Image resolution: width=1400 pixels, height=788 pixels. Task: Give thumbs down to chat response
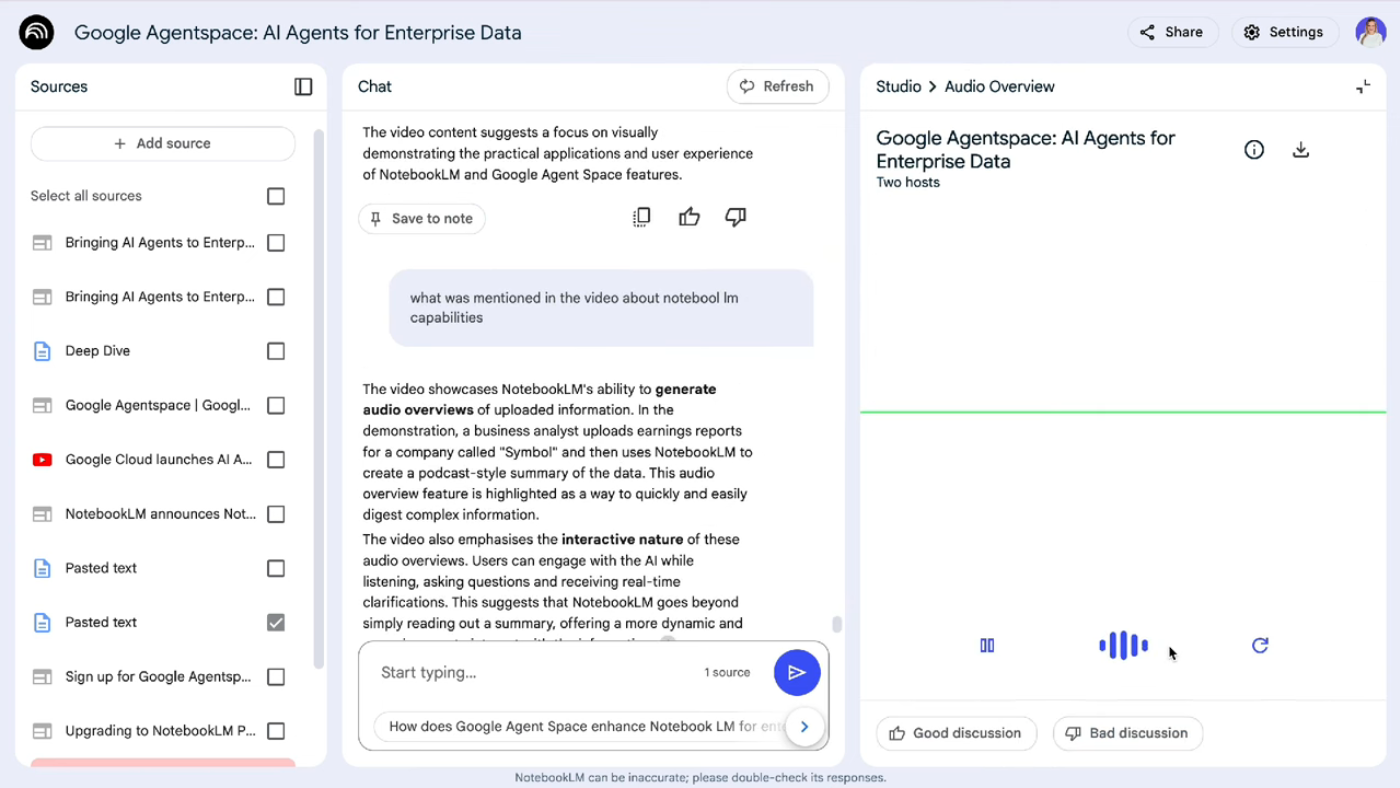point(736,217)
